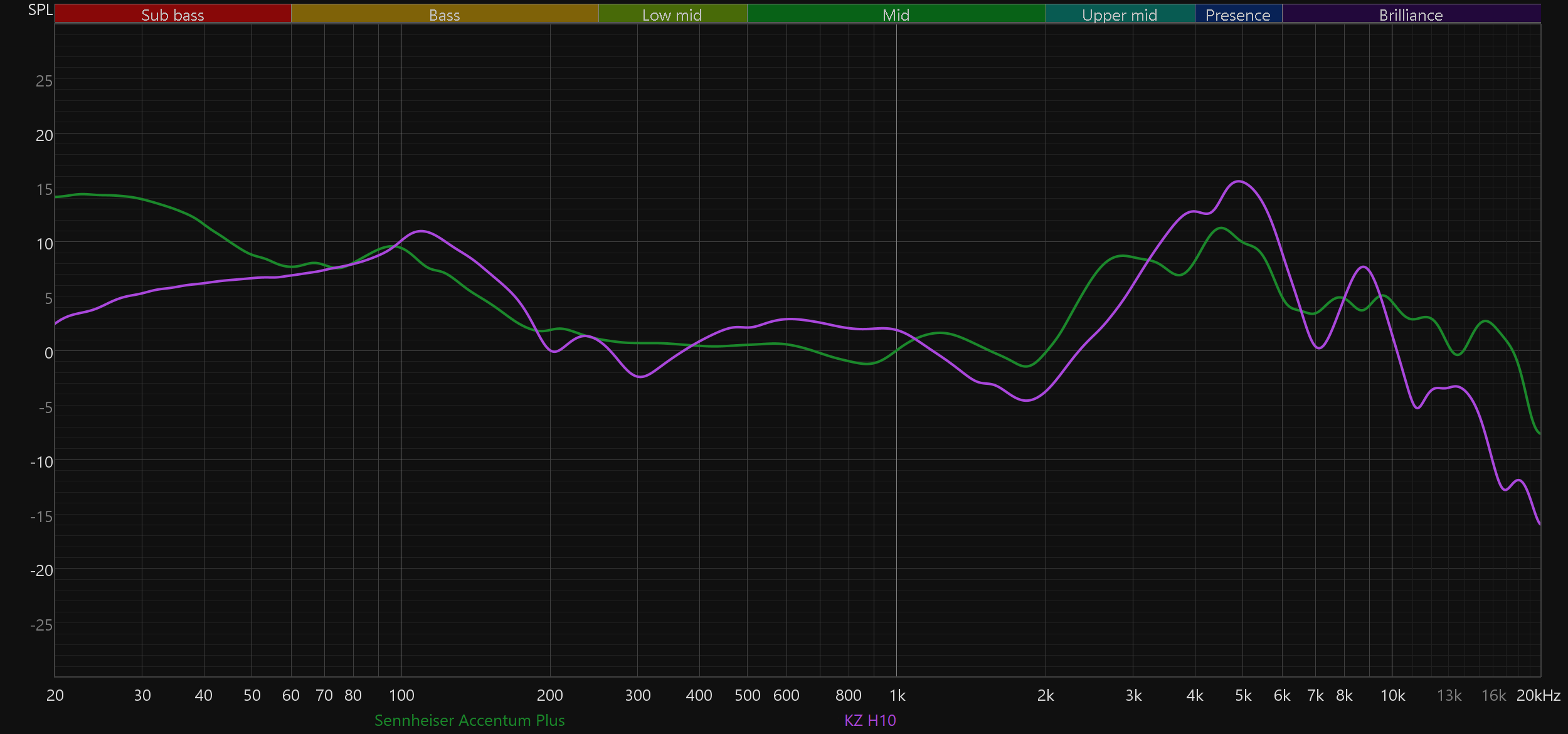Screen dimensions: 1568x734
Task: Click the Sub bass band header
Action: click(x=172, y=14)
